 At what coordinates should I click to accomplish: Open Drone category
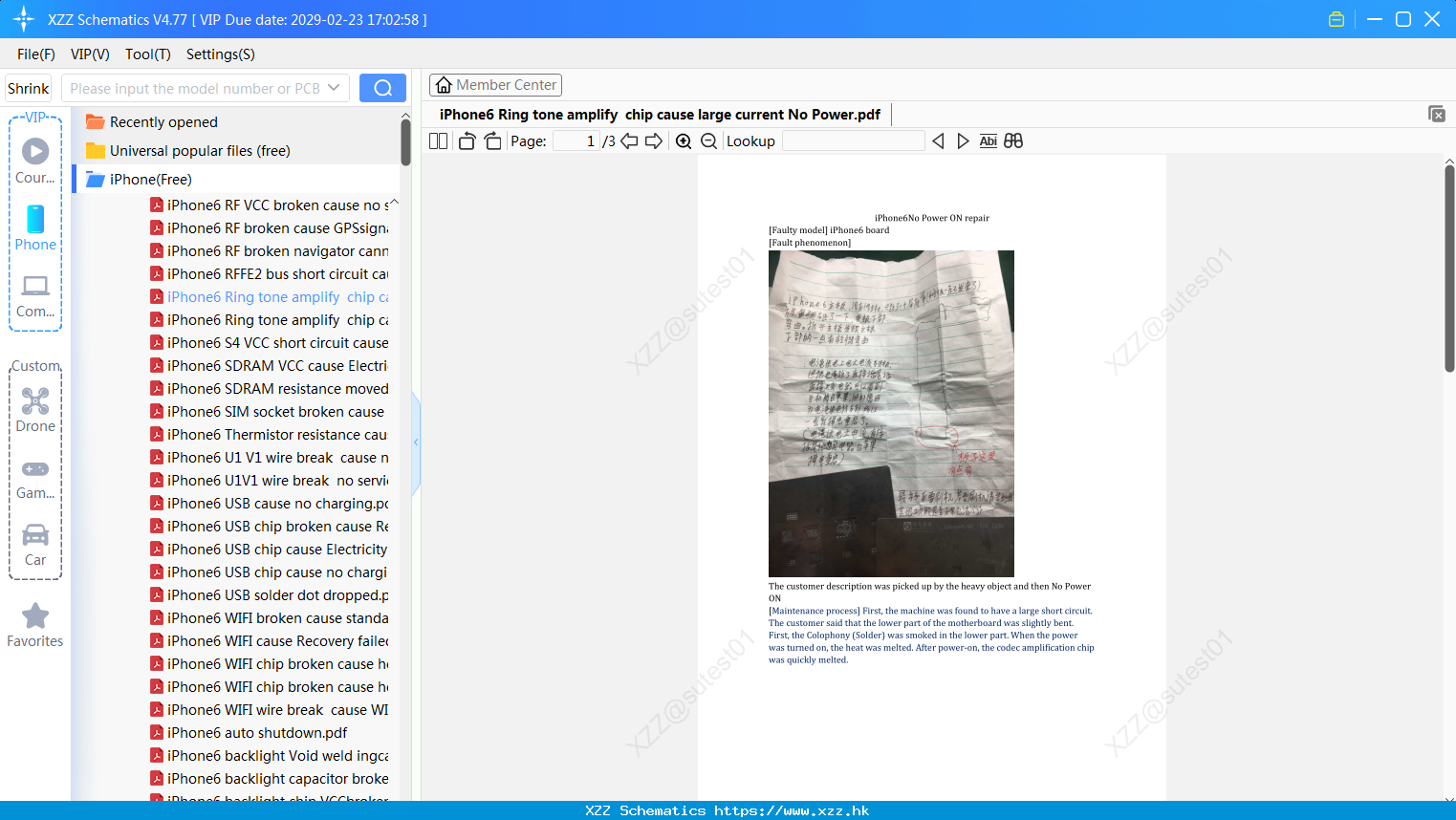pos(35,411)
